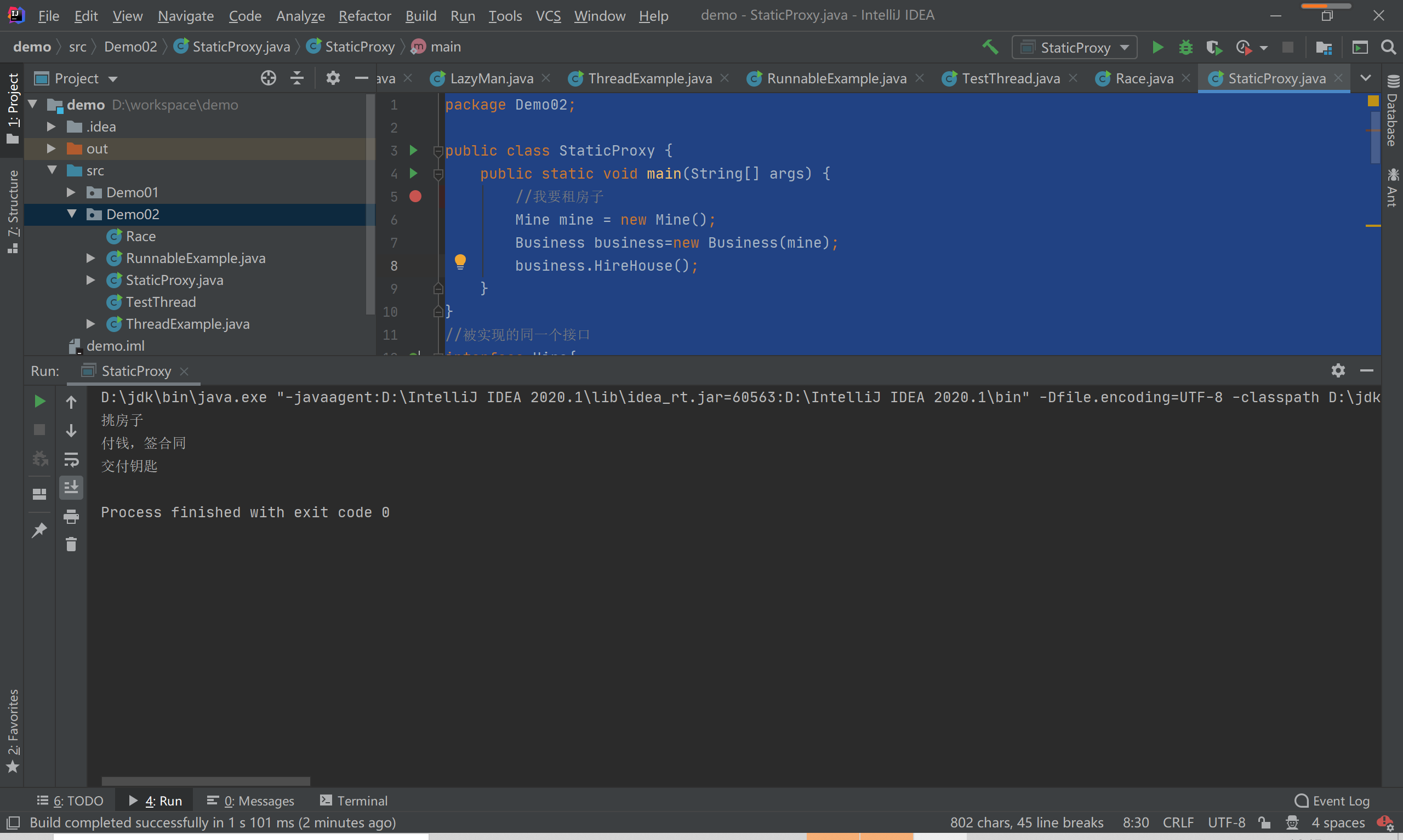Click the Search Everywhere magnifier icon
Viewport: 1403px width, 840px height.
(1388, 47)
